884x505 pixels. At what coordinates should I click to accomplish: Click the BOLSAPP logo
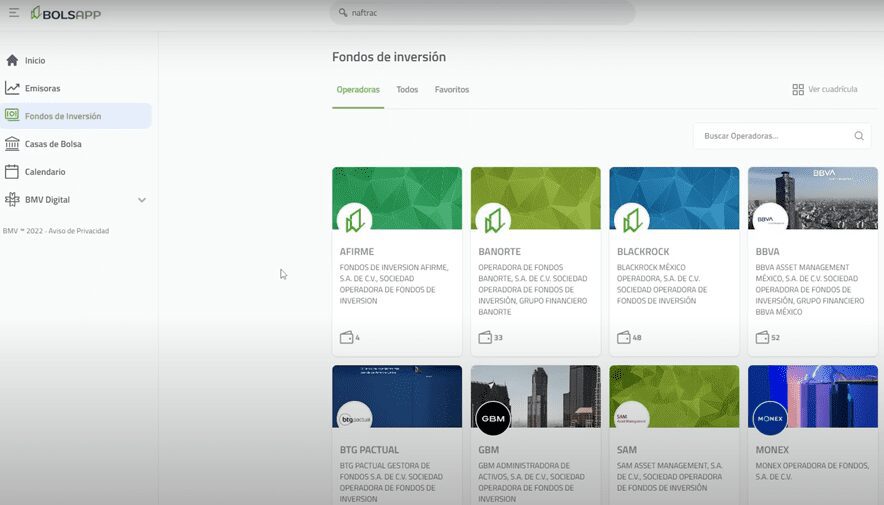(x=65, y=13)
